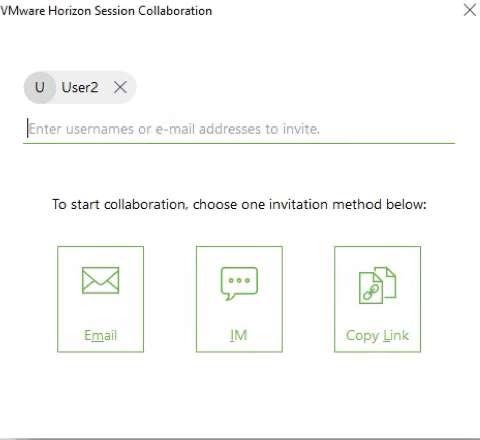Screen dimensions: 480x440
Task: Select the Copy Link text label
Action: pos(377,336)
